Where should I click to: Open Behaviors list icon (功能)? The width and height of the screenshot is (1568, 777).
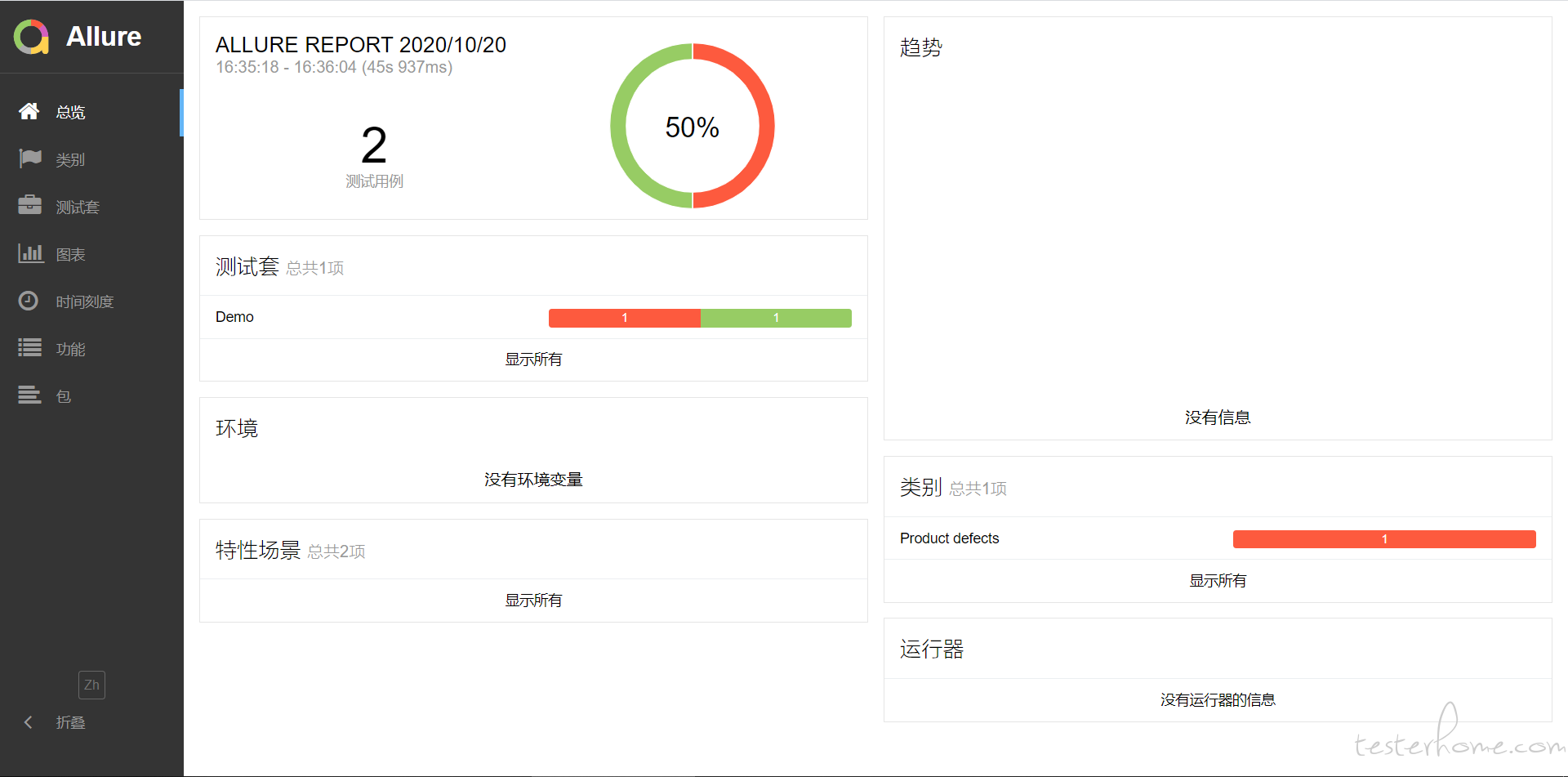(30, 348)
